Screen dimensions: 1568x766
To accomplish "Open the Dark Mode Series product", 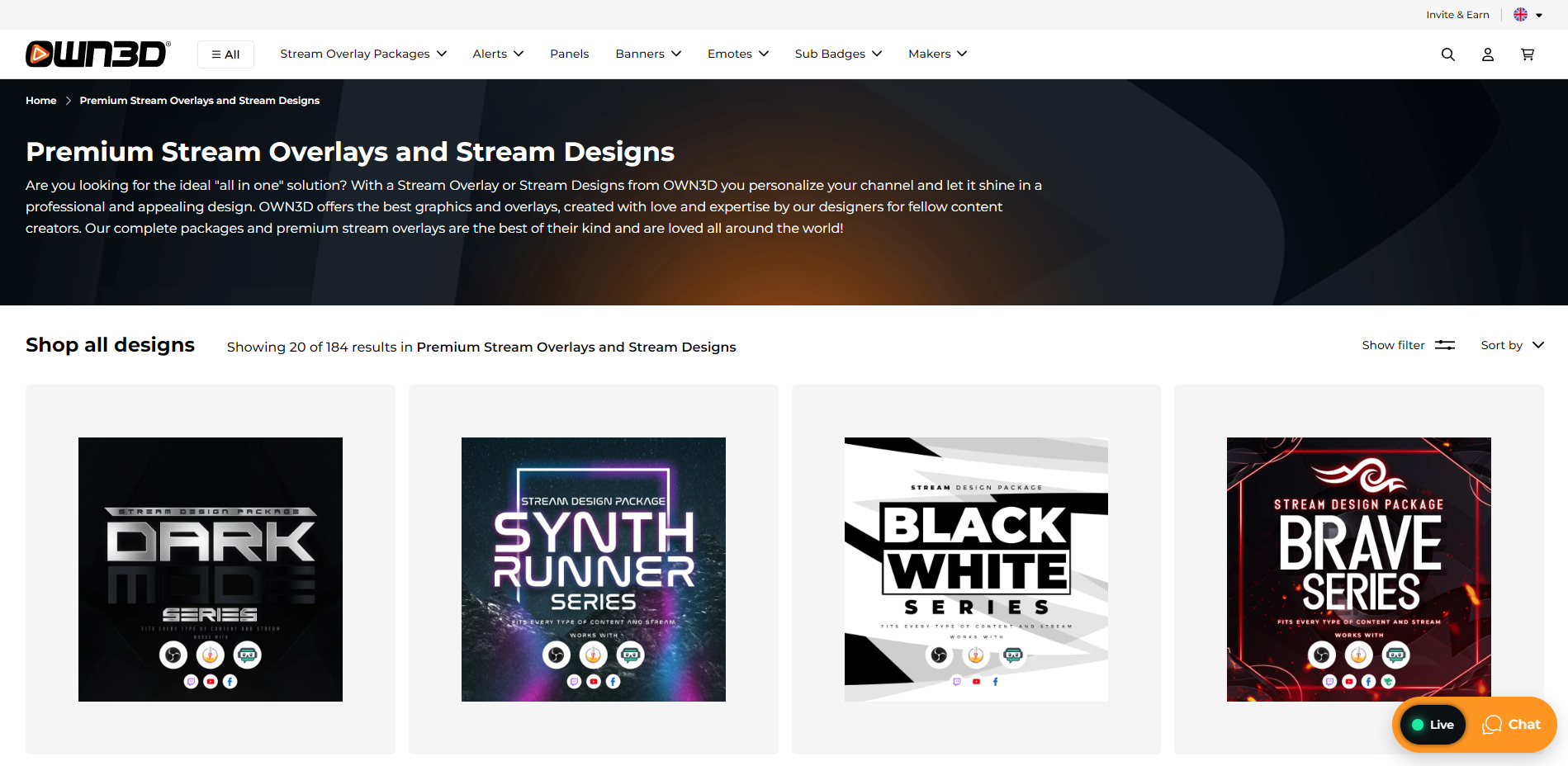I will (x=210, y=569).
